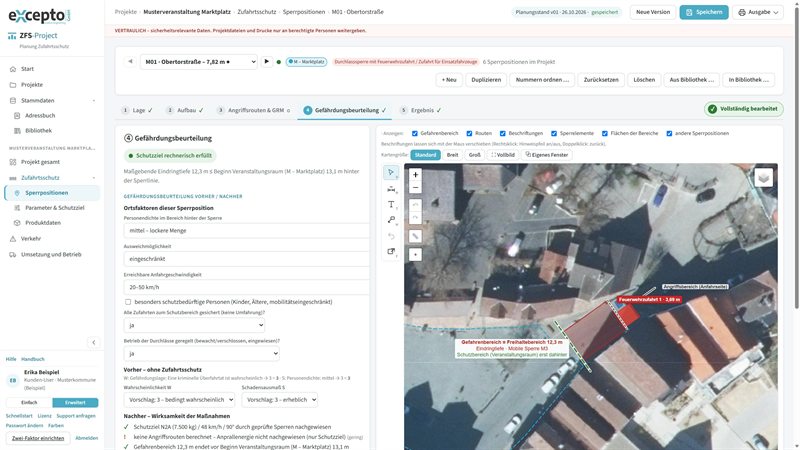Click the Projekt gesamt icon

[13, 162]
